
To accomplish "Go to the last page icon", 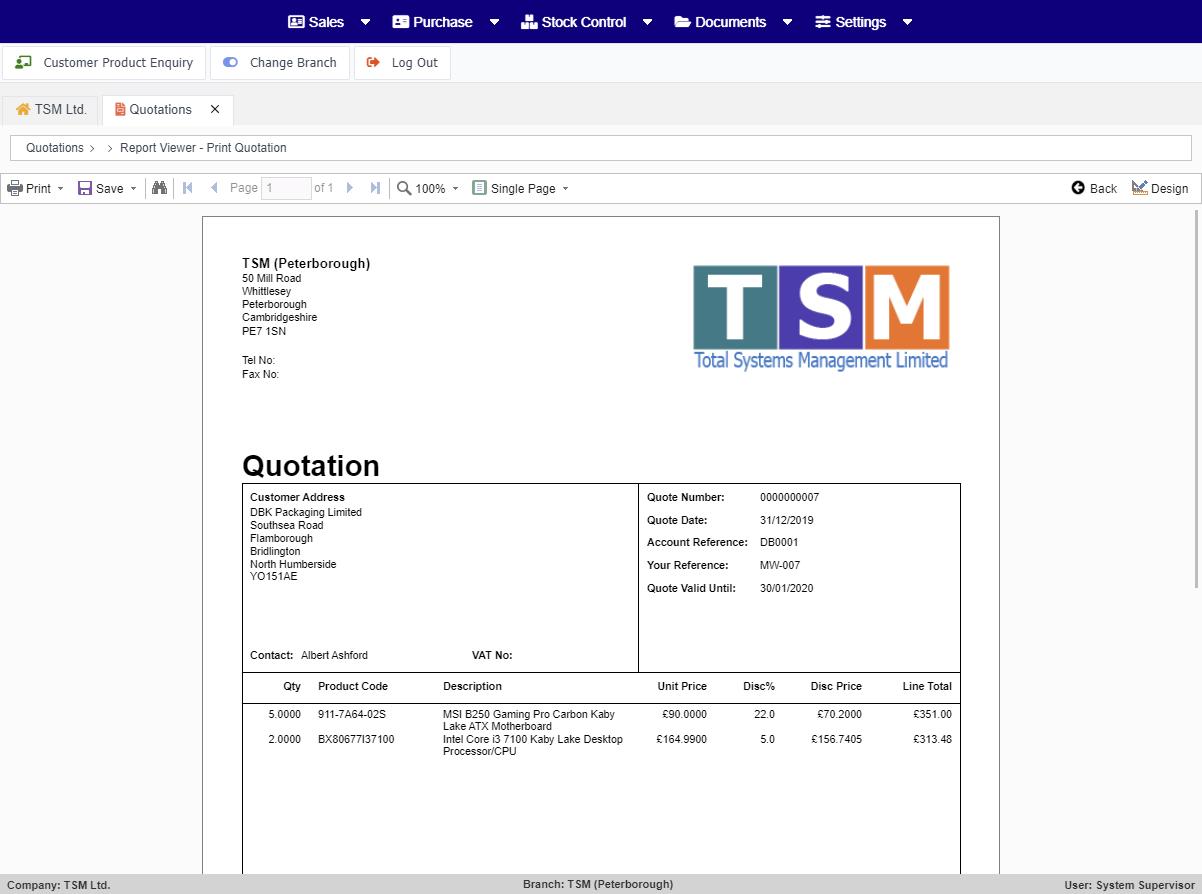I will [x=375, y=188].
